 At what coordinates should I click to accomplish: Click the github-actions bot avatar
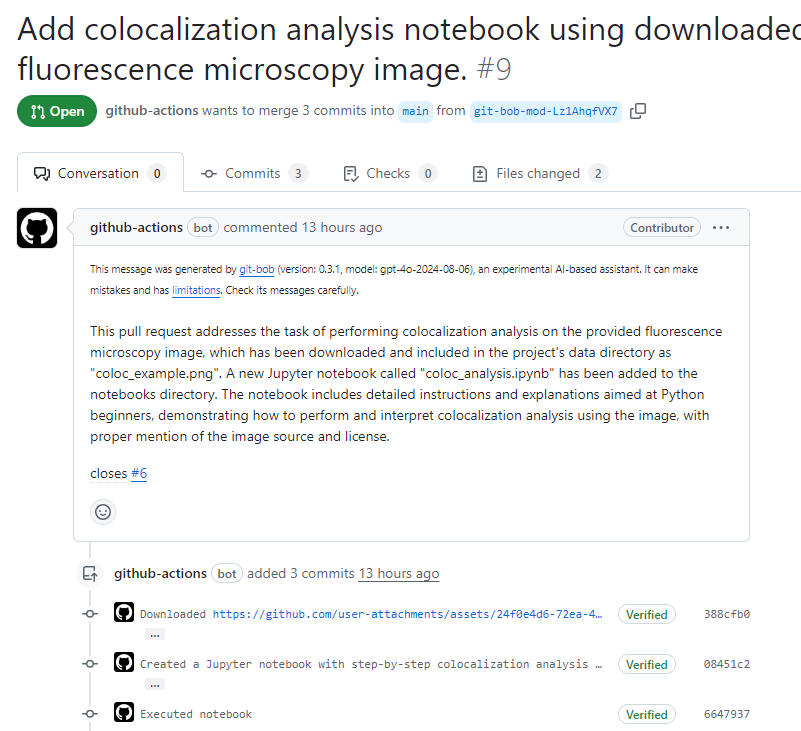tap(36, 228)
